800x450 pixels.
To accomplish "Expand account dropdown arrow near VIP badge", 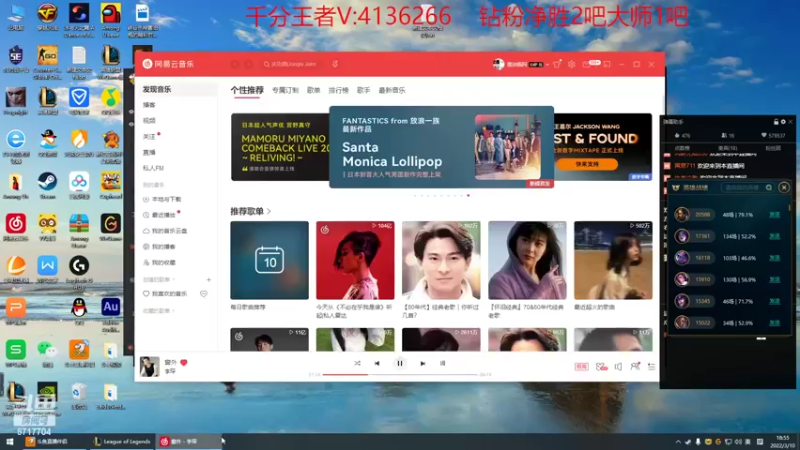I will click(x=547, y=65).
